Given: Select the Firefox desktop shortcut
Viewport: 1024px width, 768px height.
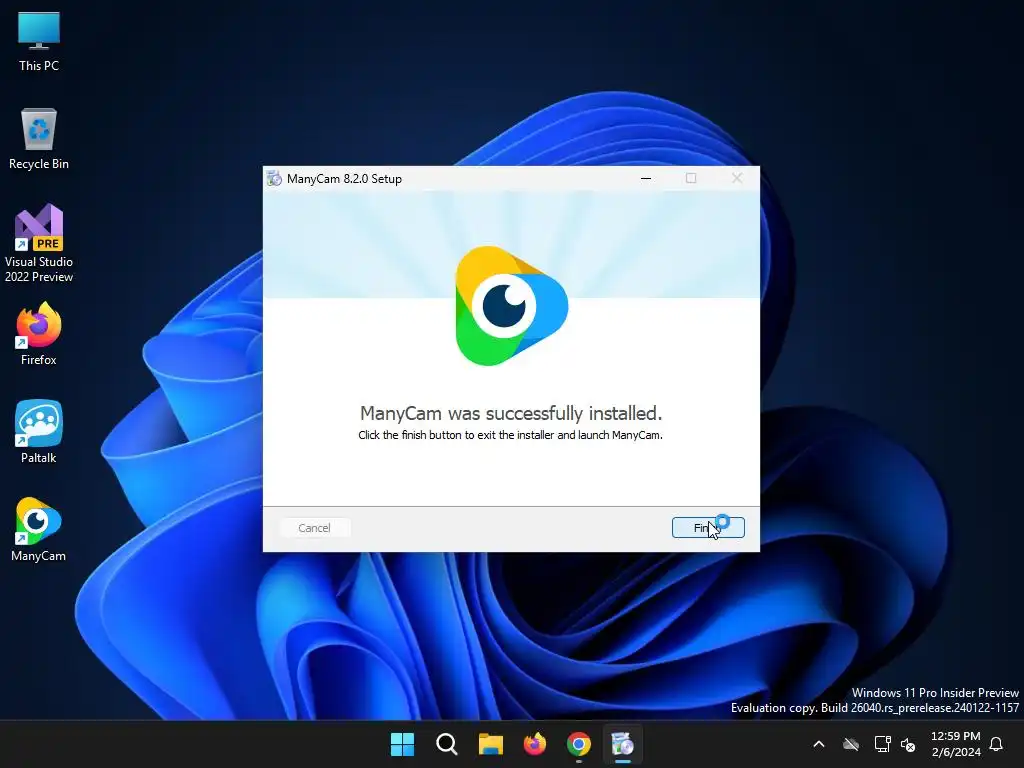Looking at the screenshot, I should pos(39,334).
